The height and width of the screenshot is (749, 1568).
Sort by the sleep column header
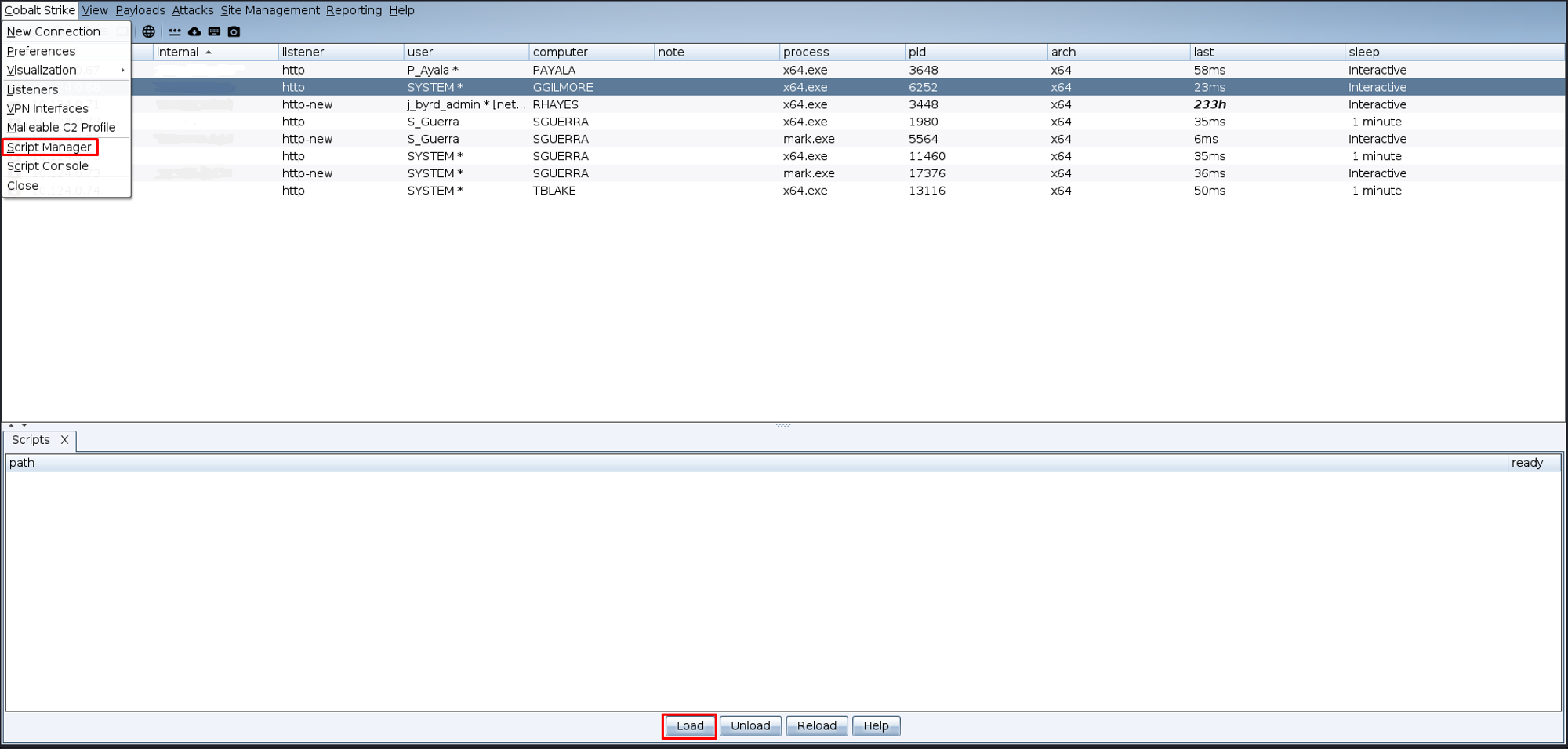(1455, 52)
